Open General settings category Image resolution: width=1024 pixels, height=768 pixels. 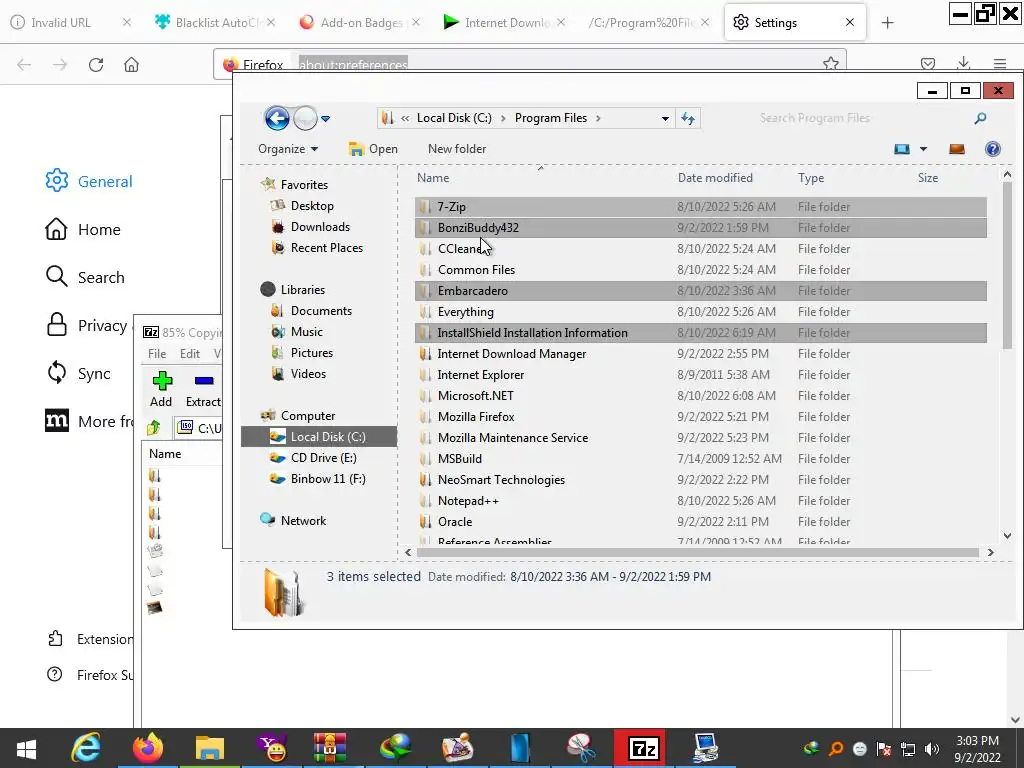89,181
